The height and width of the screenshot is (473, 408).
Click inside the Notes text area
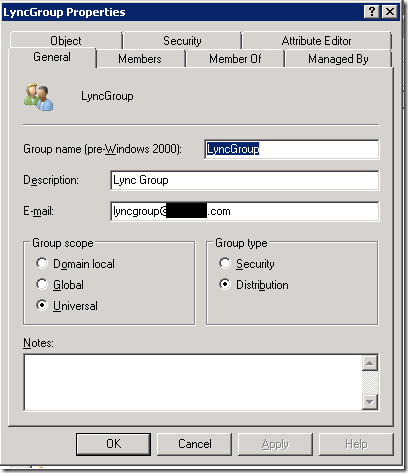(193, 382)
